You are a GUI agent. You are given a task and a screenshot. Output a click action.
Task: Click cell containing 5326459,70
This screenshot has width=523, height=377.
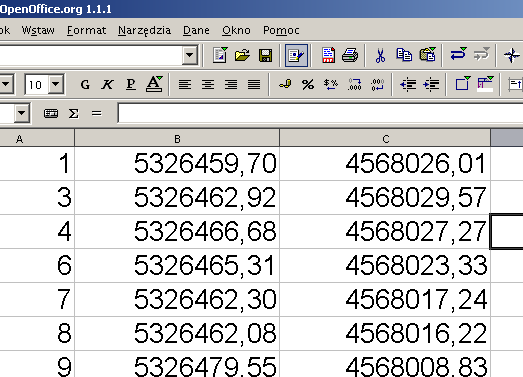coord(177,163)
